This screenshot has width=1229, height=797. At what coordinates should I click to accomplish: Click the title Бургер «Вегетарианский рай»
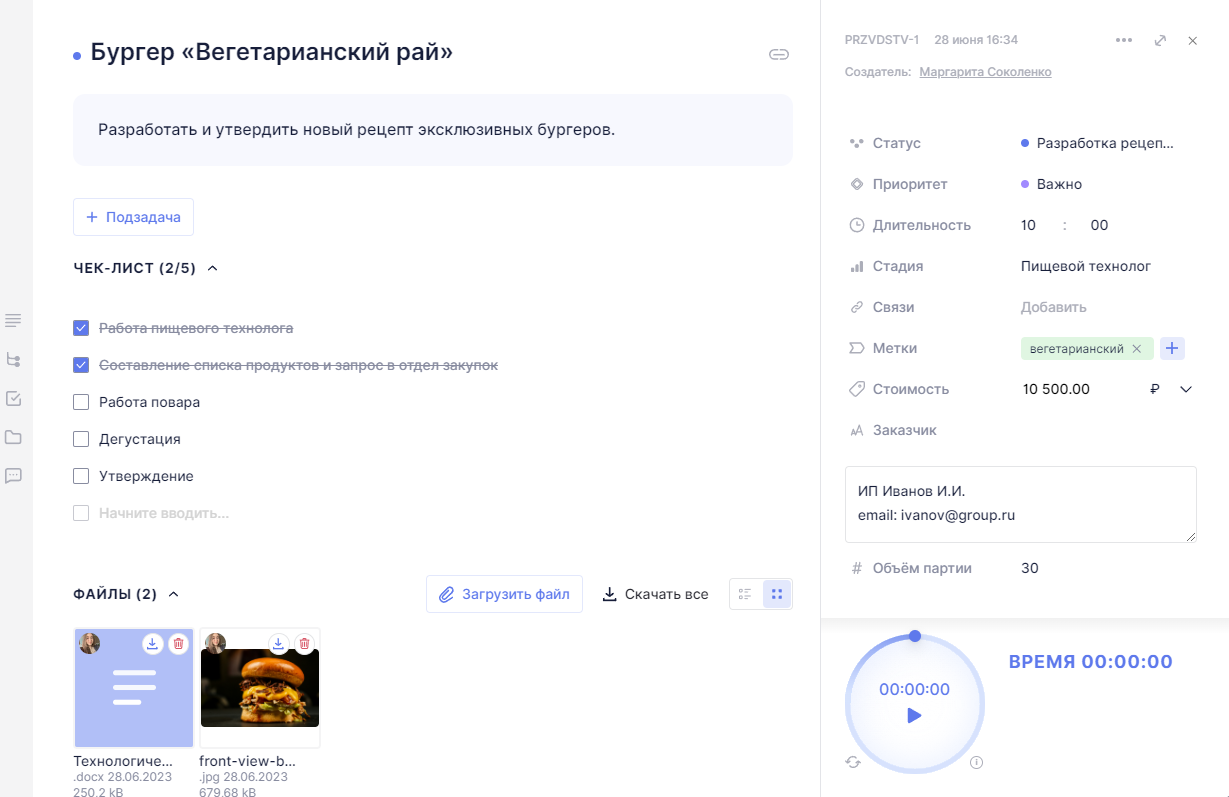click(x=272, y=52)
